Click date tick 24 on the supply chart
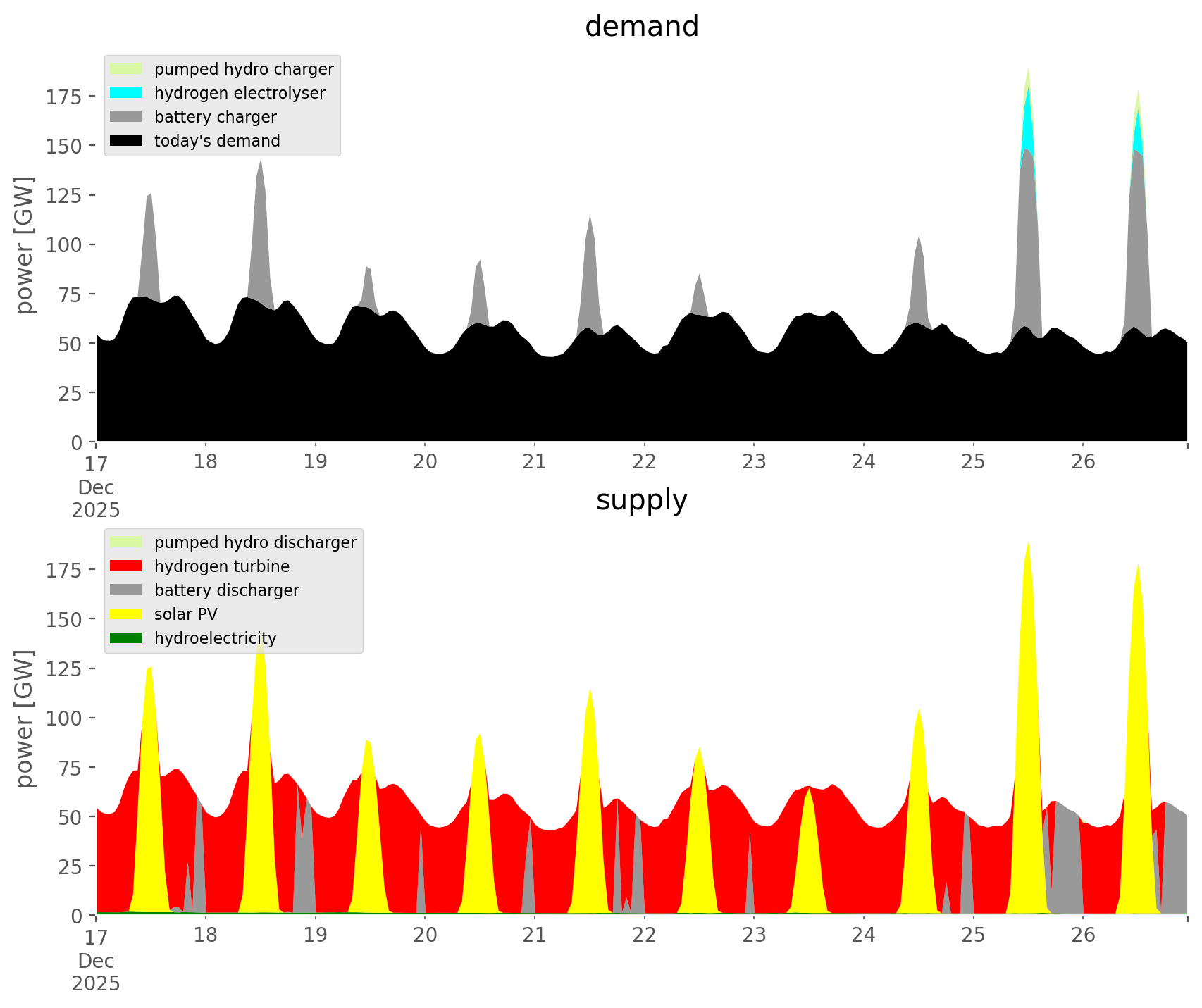Screen dimensions: 1202x1008 863,935
